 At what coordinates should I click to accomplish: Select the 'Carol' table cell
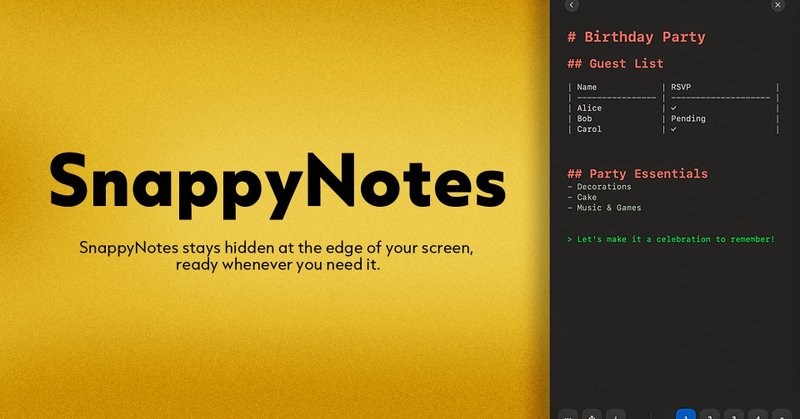click(589, 130)
